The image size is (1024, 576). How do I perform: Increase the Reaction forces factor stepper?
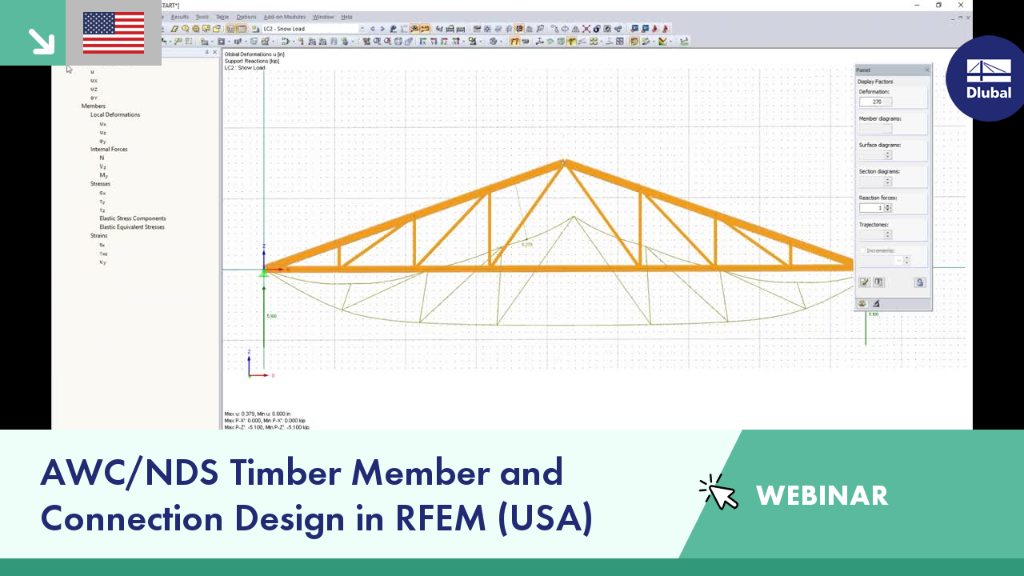(x=888, y=206)
